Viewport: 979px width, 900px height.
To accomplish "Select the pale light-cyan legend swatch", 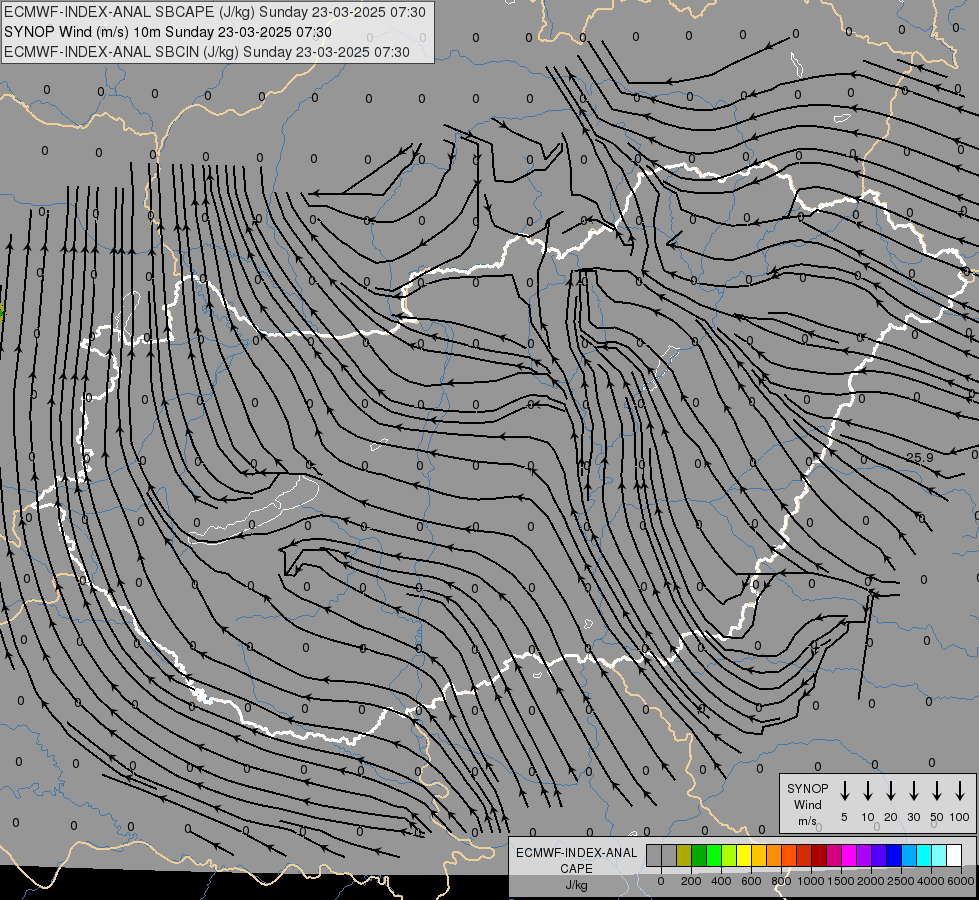I will point(939,856).
